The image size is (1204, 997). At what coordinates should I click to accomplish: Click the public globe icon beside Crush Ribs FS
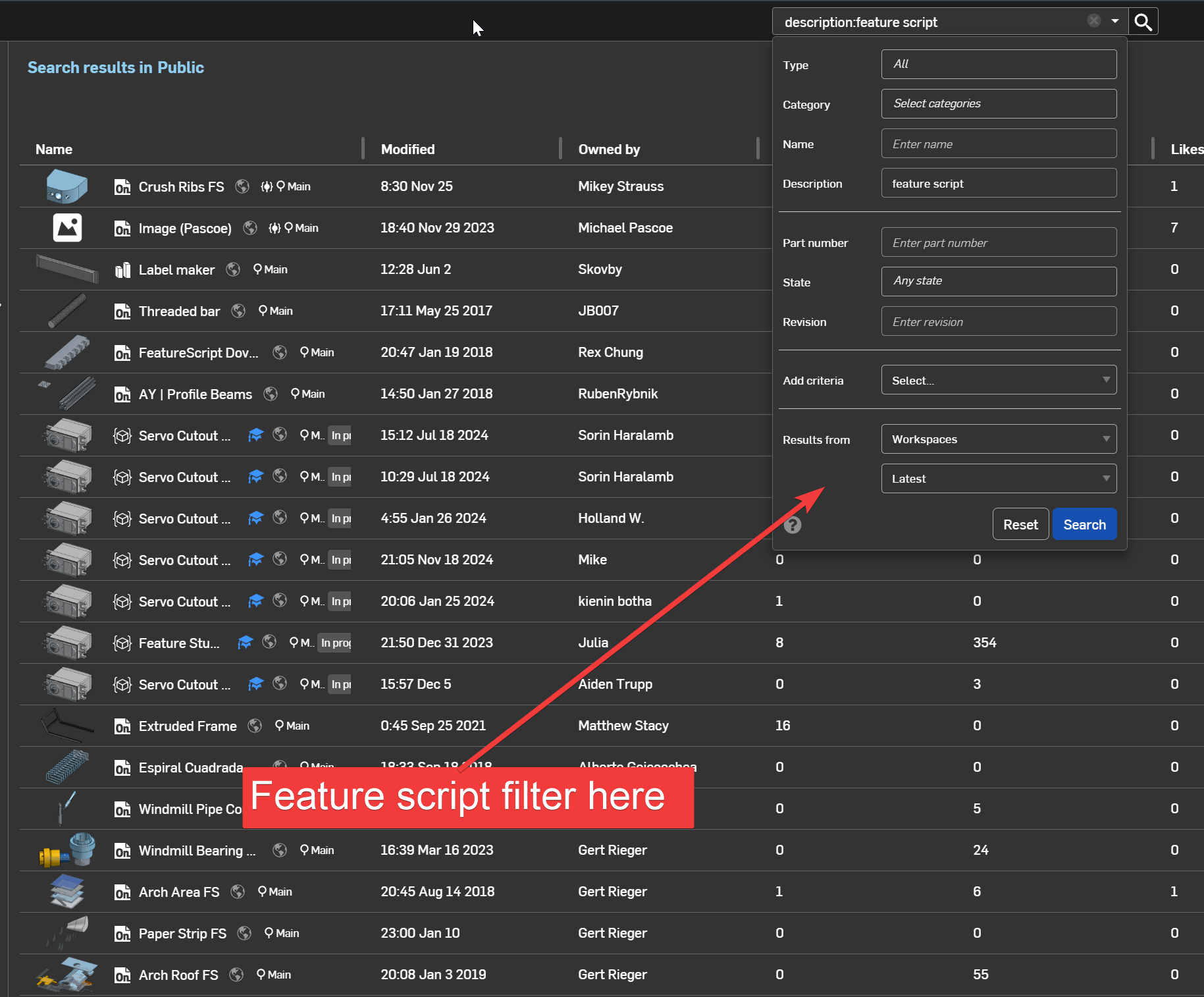[242, 186]
